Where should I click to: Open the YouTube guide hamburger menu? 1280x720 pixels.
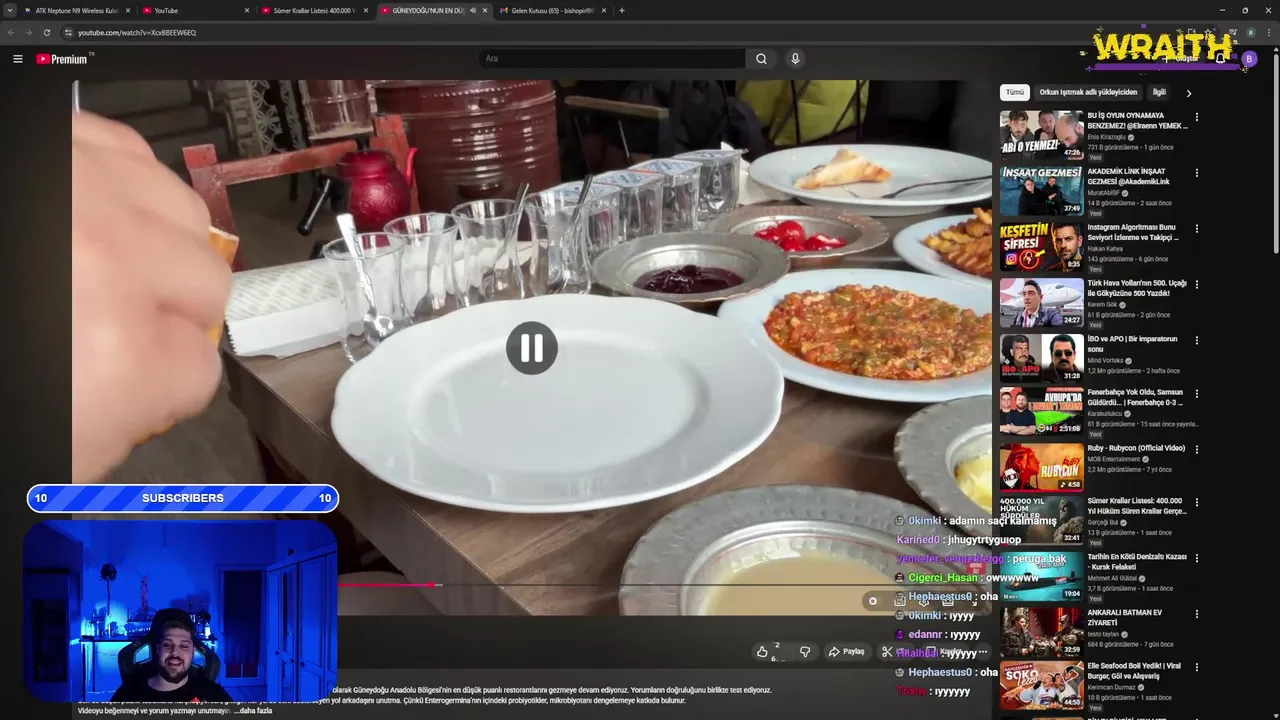18,59
